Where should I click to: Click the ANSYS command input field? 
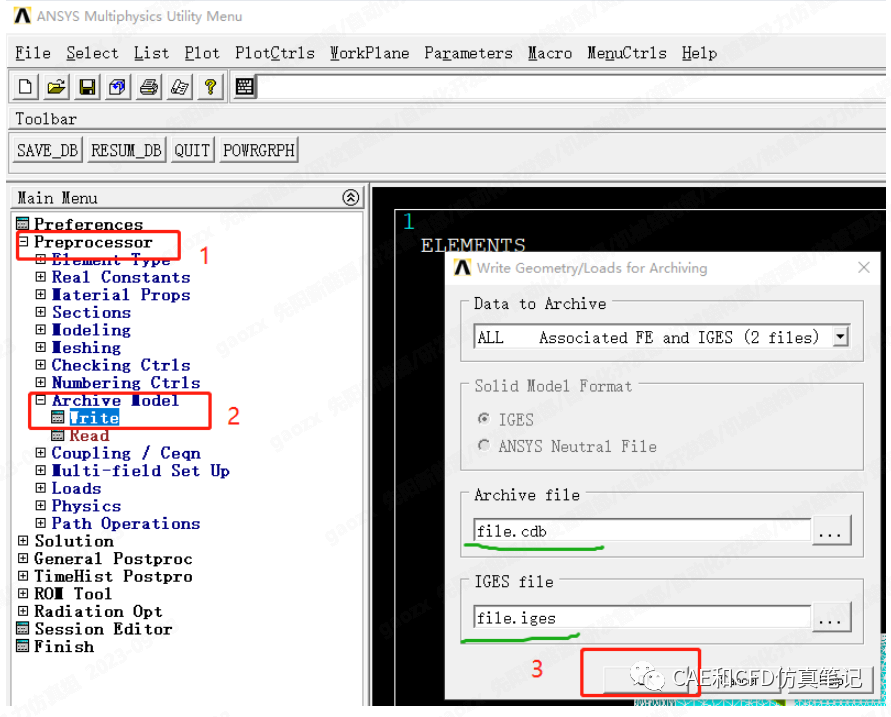coord(571,87)
